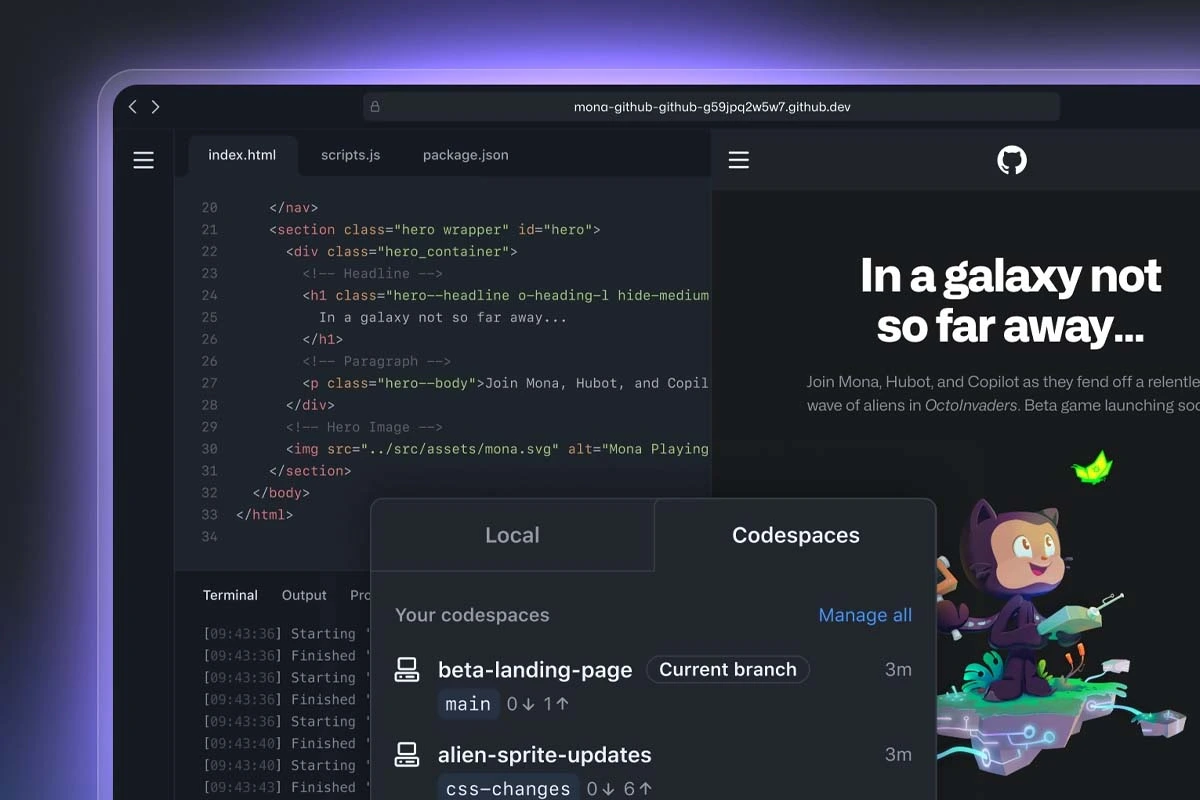Click the Your codespaces heading

(472, 615)
